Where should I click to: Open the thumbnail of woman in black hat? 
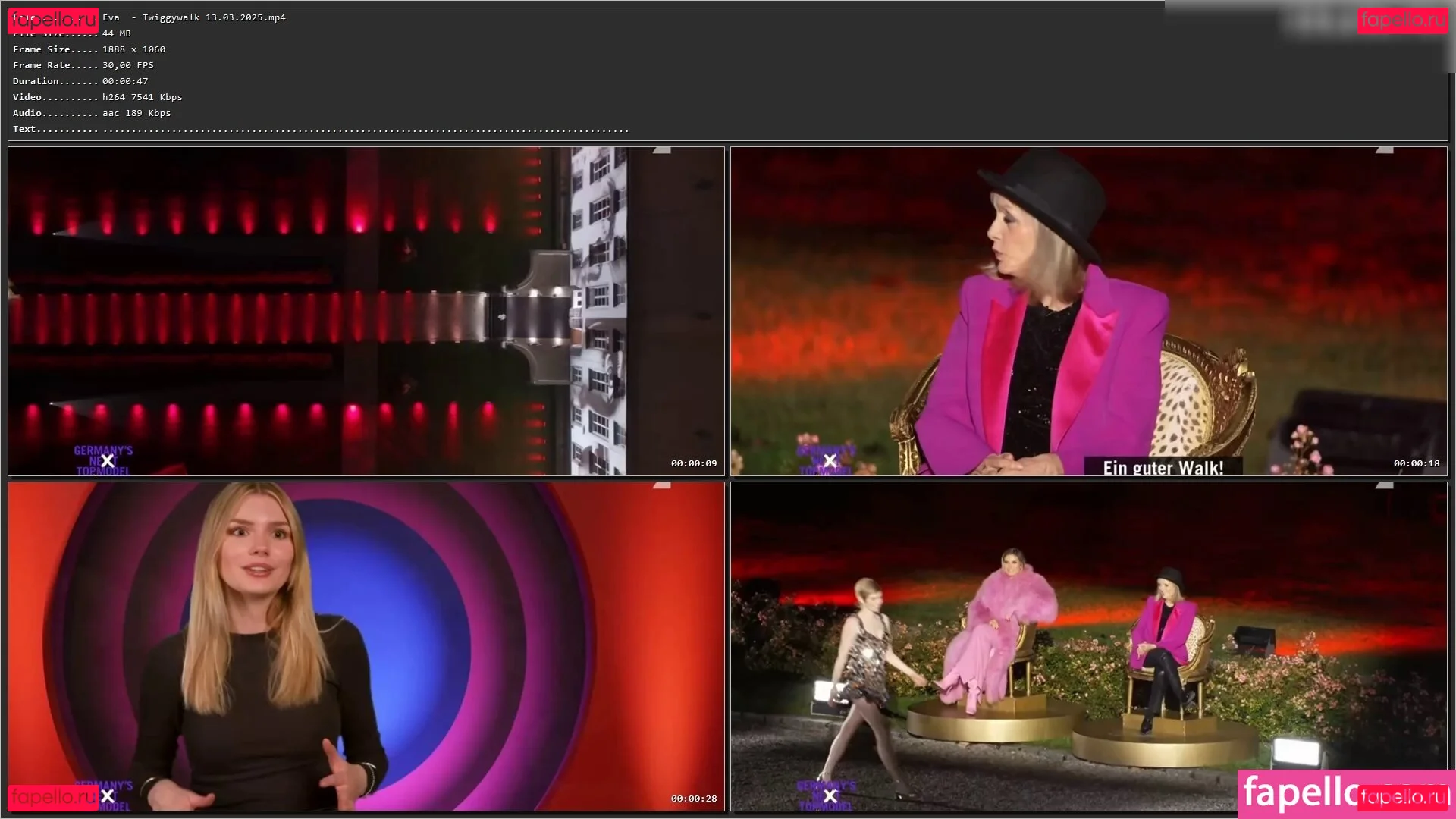click(x=1088, y=311)
